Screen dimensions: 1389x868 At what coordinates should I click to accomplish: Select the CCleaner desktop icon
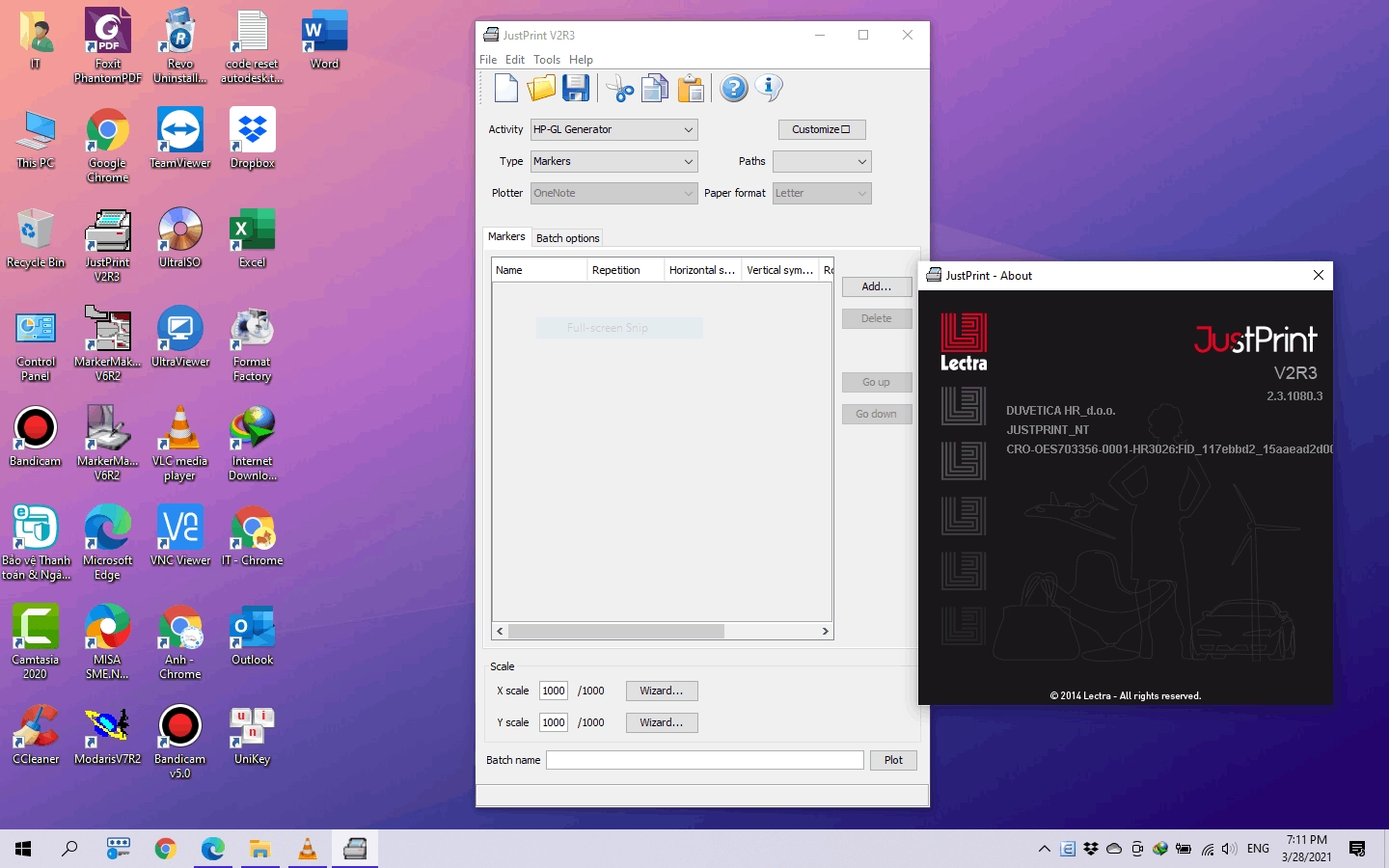[x=36, y=734]
